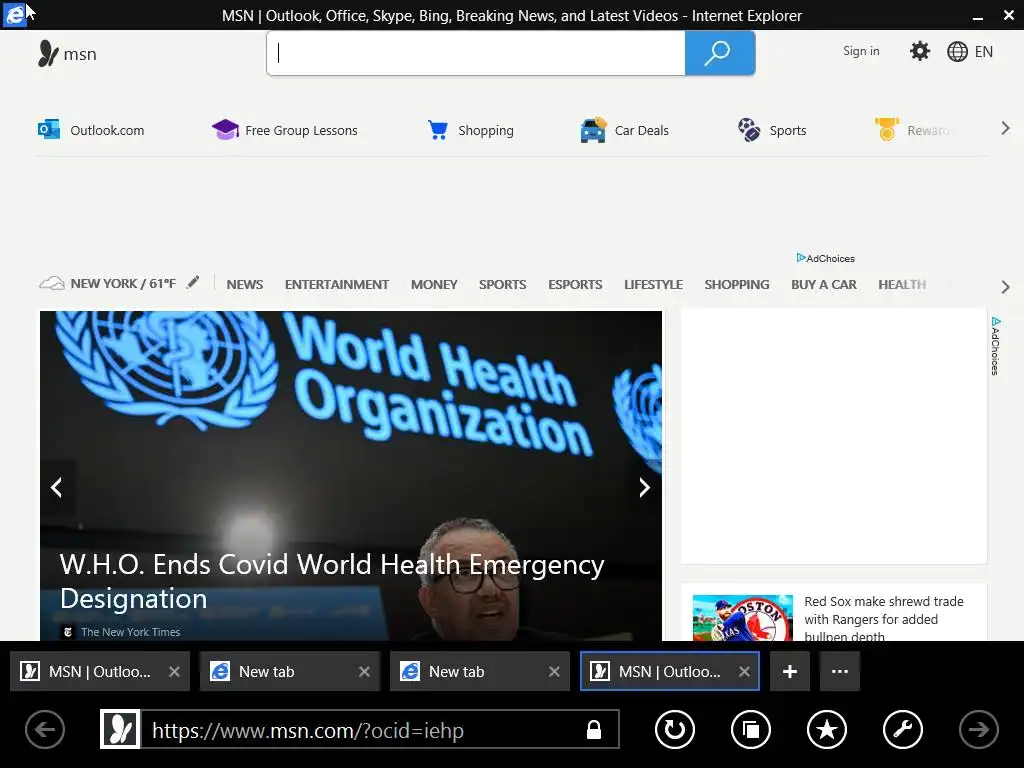Open Red Sox trade article headline
The width and height of the screenshot is (1024, 768).
click(884, 618)
